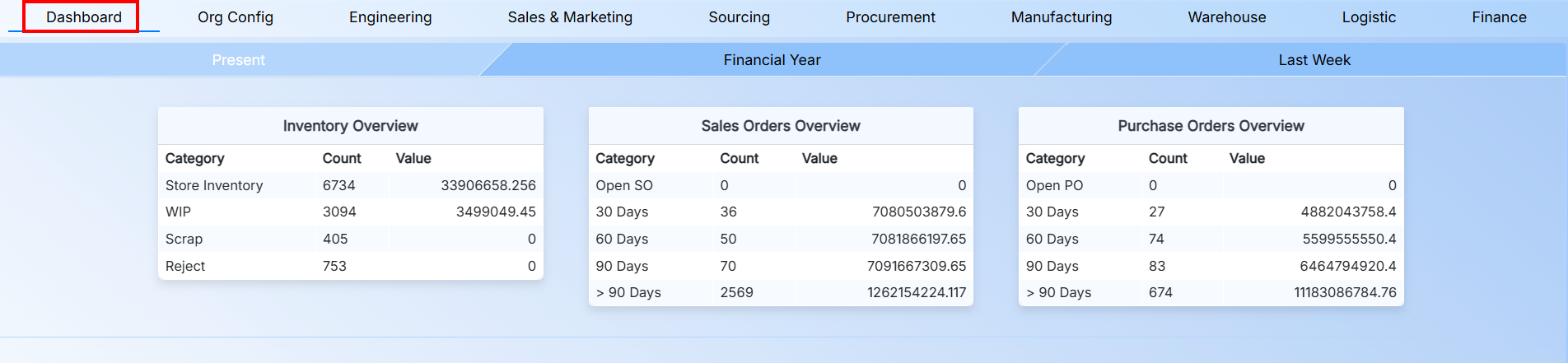The height and width of the screenshot is (363, 1568).
Task: Click the Inventory Overview heading
Action: [351, 126]
